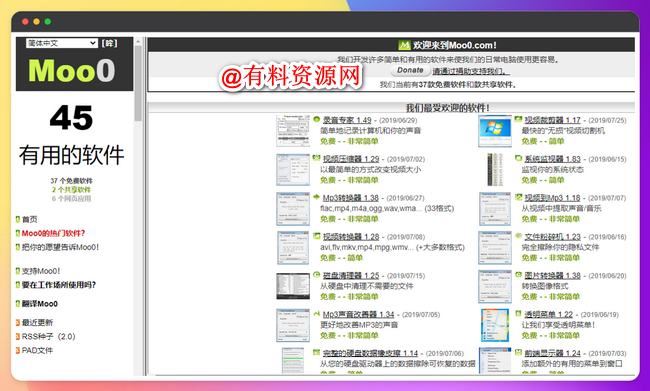Viewport: 650px width, 391px height.
Task: Open 前端显示器 1.24 software link
Action: pos(553,353)
